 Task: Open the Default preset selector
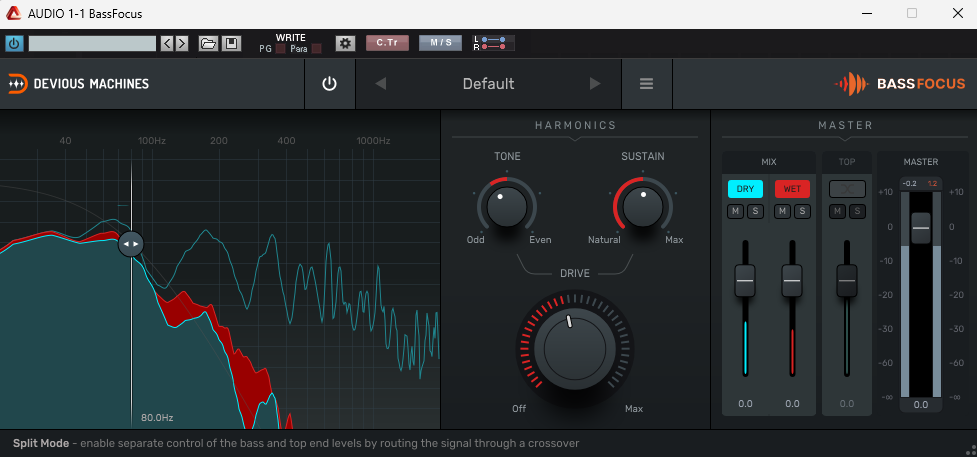(488, 84)
